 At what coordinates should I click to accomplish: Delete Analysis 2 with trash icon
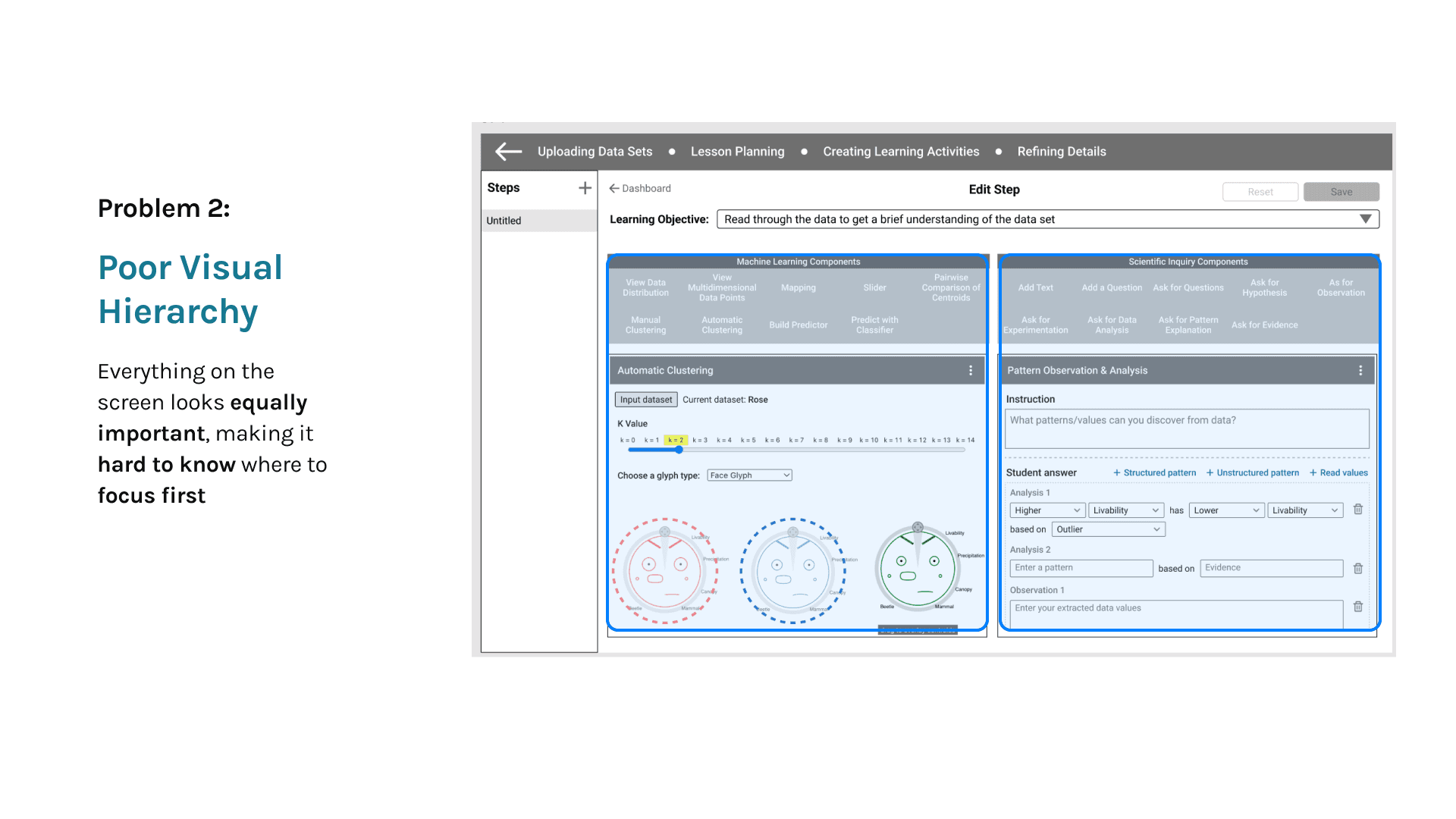[x=1358, y=568]
